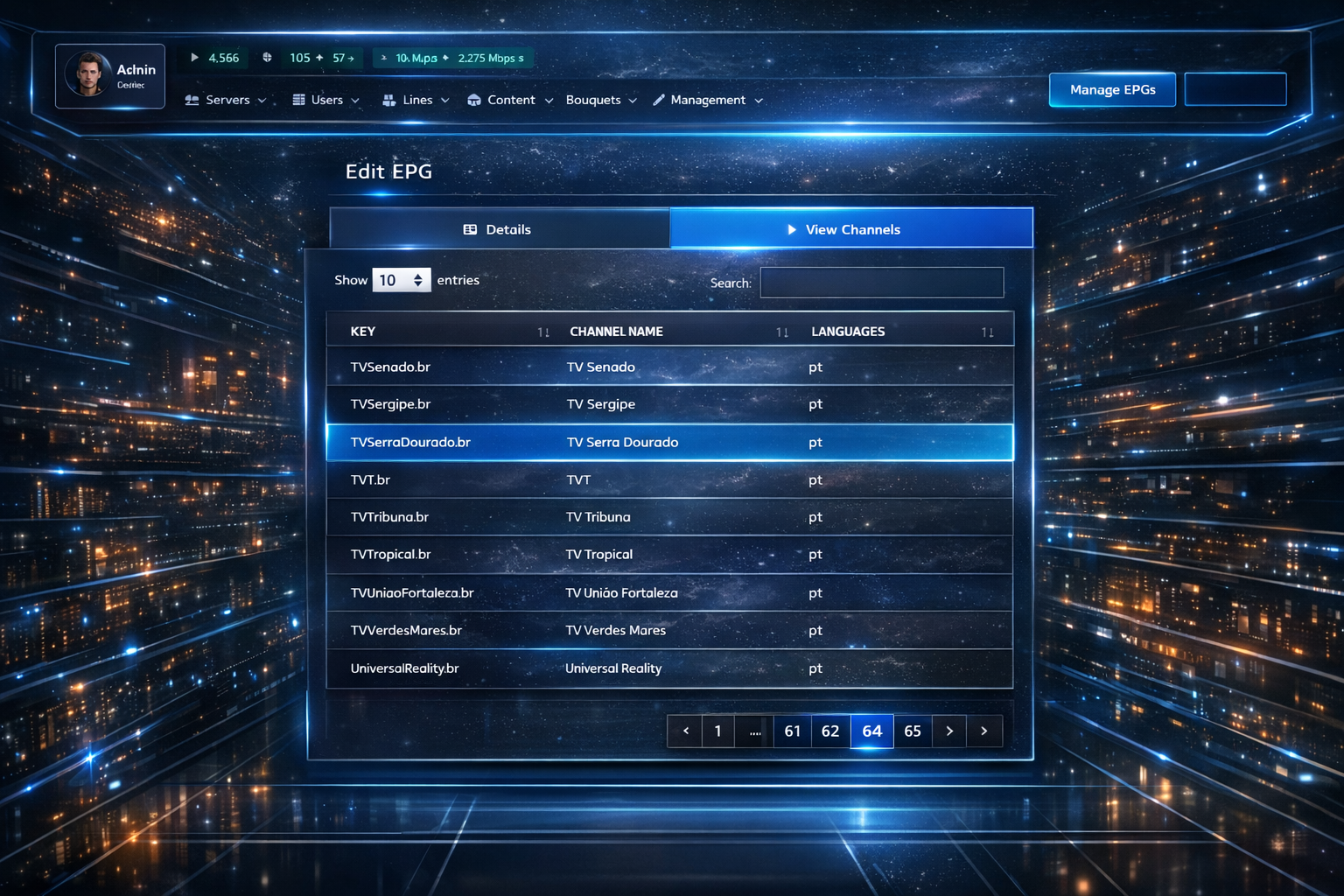
Task: Click the TV Serra Dourado channel name
Action: (622, 442)
